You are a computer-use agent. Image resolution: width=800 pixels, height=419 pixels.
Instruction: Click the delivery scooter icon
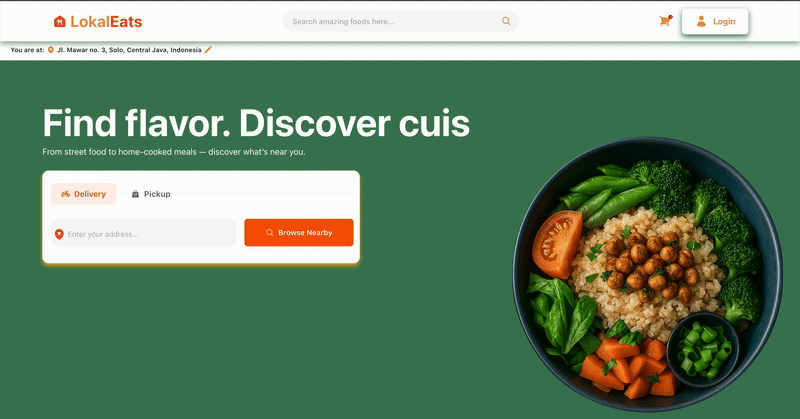tap(65, 194)
